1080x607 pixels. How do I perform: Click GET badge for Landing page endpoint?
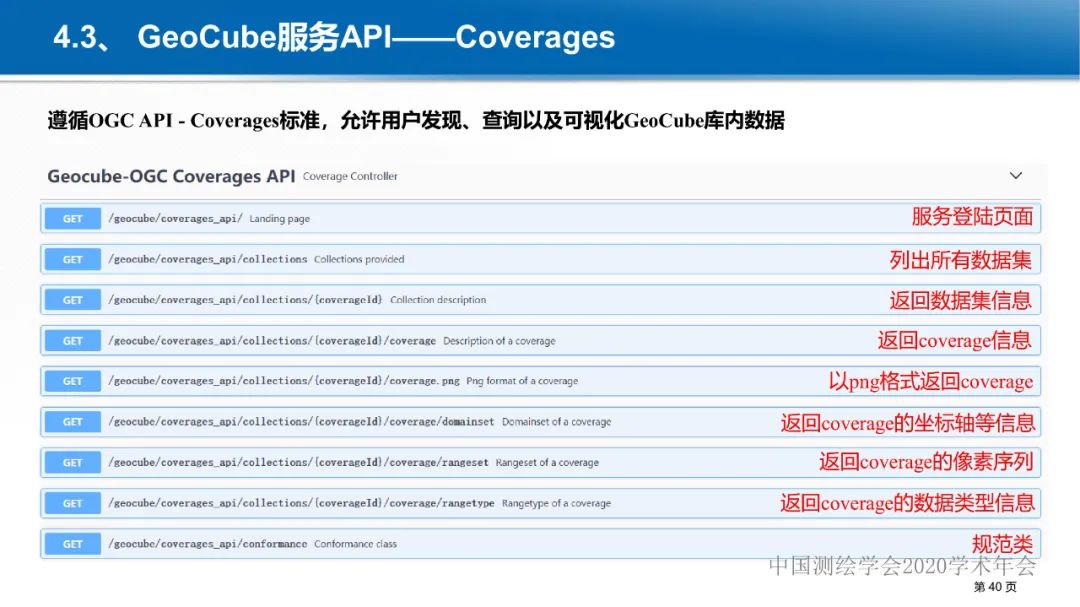(73, 219)
